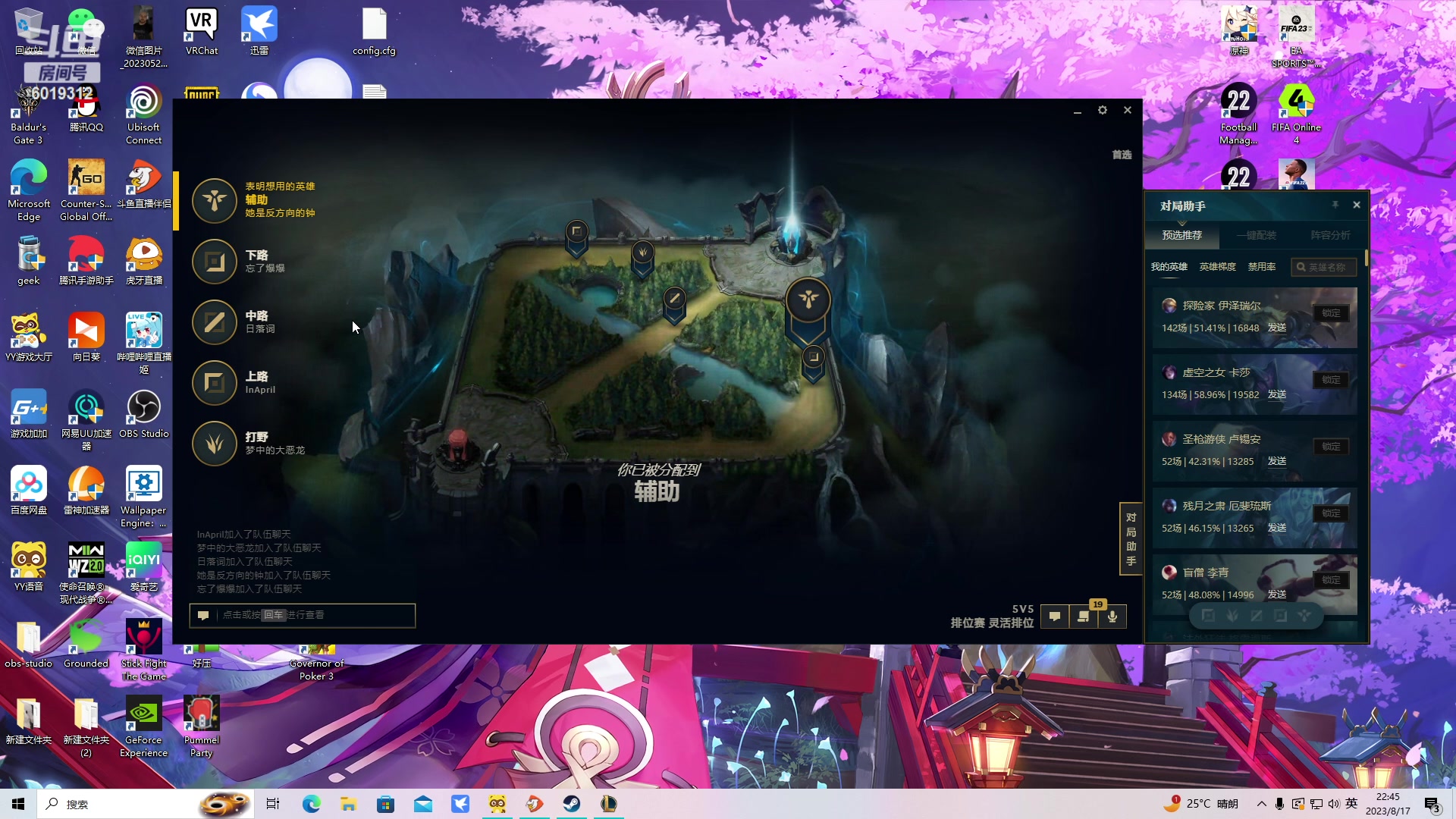Click the 盲僧 李青 champion avatar
1456x819 pixels.
(1169, 573)
